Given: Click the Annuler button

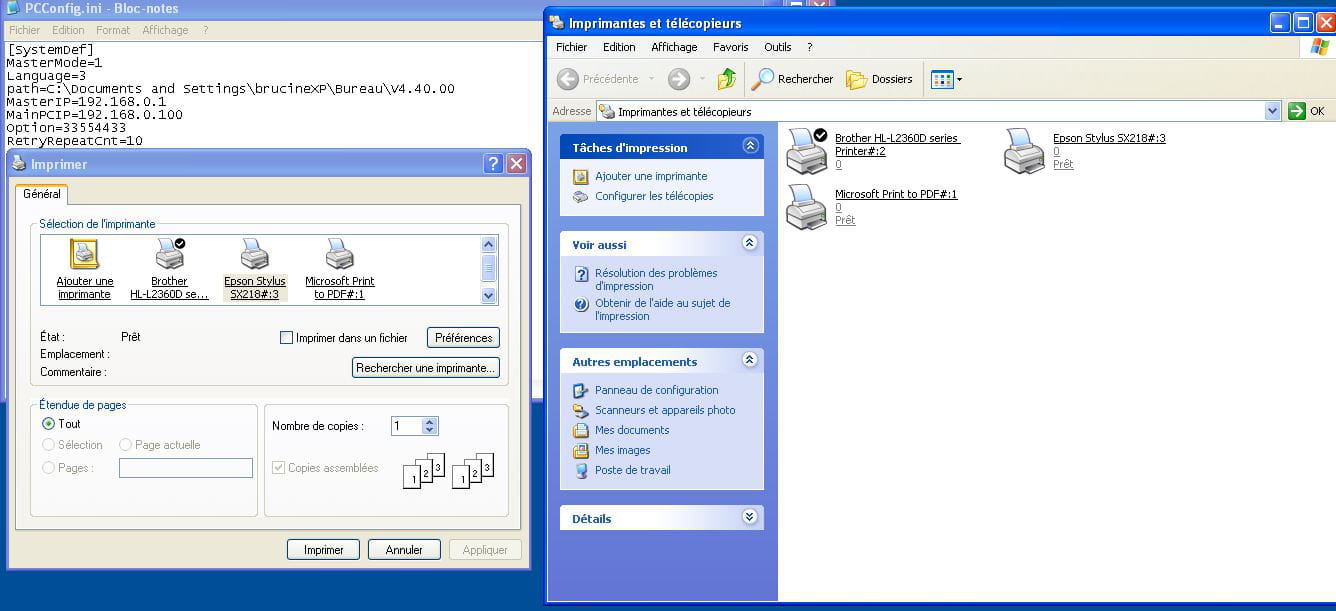Looking at the screenshot, I should click(x=404, y=550).
